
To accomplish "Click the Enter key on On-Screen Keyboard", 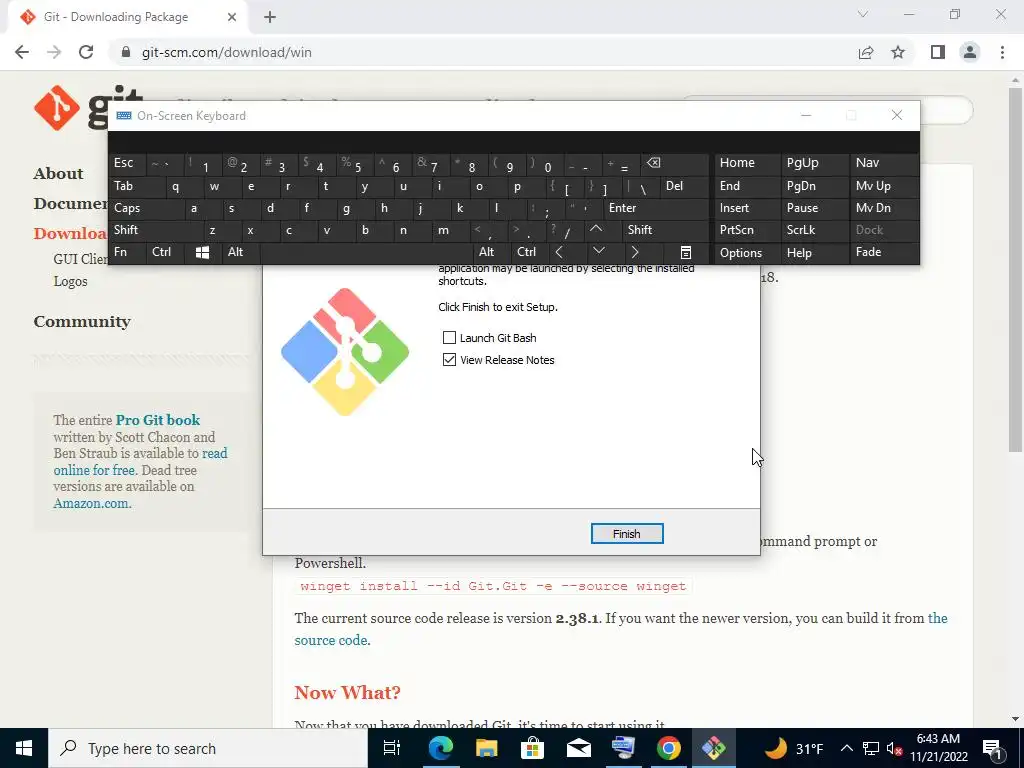I will point(656,208).
